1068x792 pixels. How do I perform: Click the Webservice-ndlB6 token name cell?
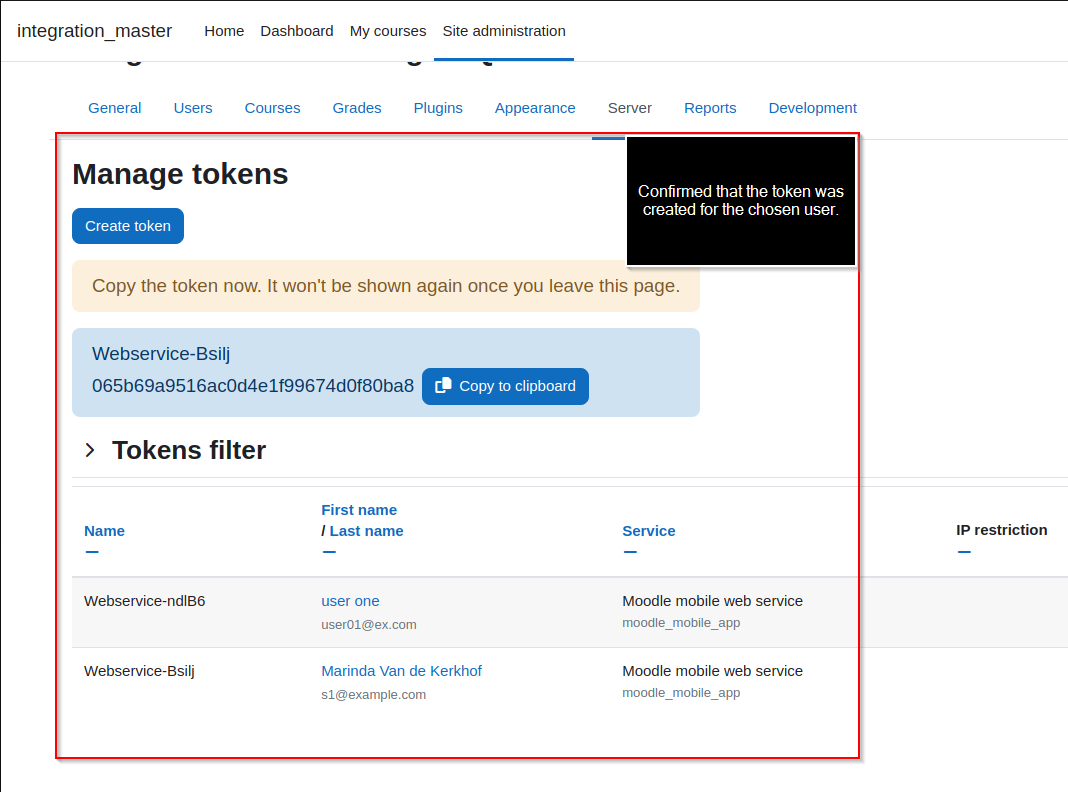pos(144,601)
